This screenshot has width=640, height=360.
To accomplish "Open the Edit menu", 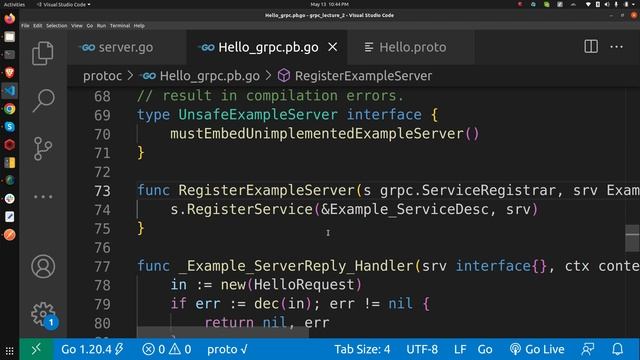I will (x=38, y=26).
